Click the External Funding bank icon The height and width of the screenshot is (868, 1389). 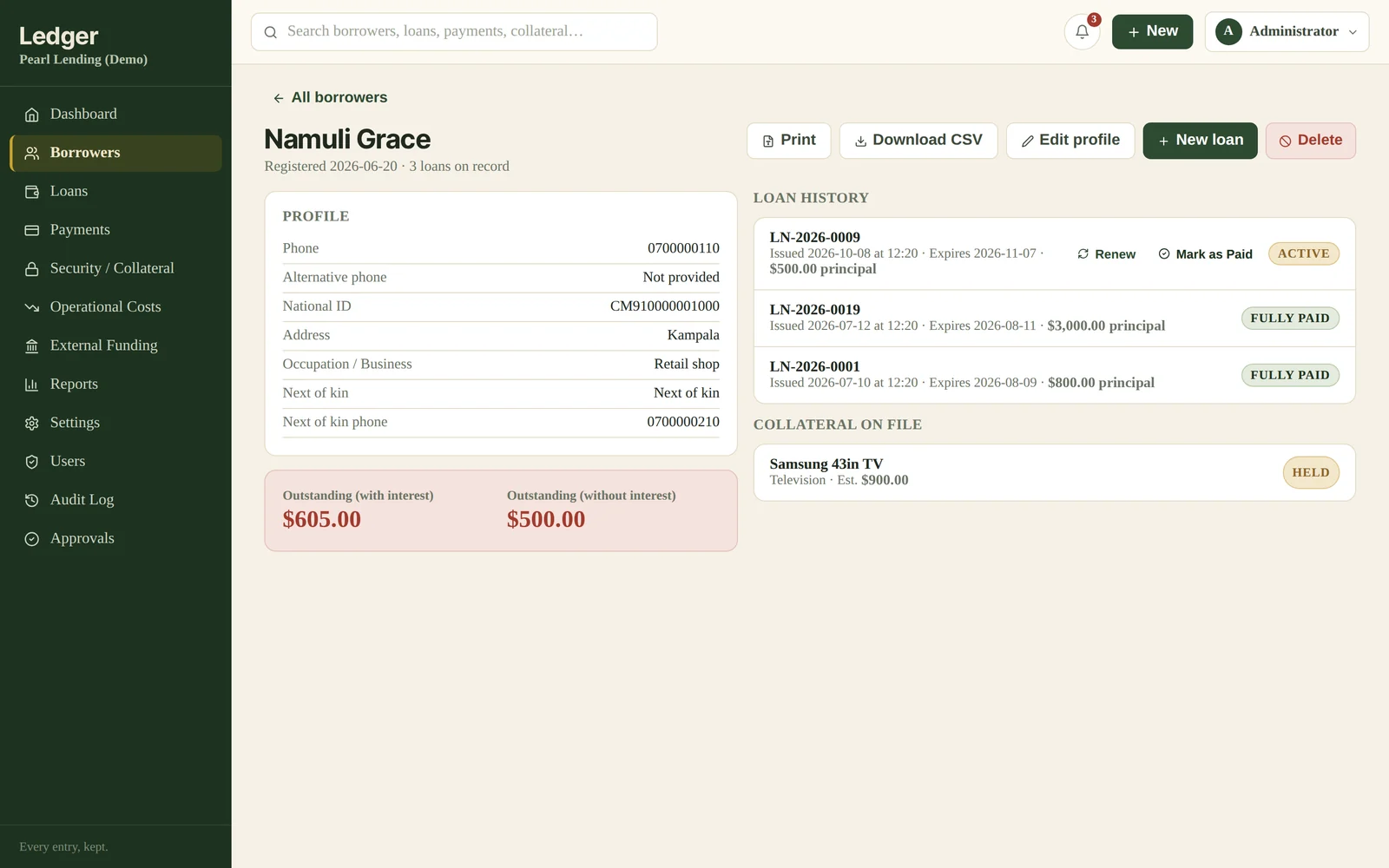32,346
